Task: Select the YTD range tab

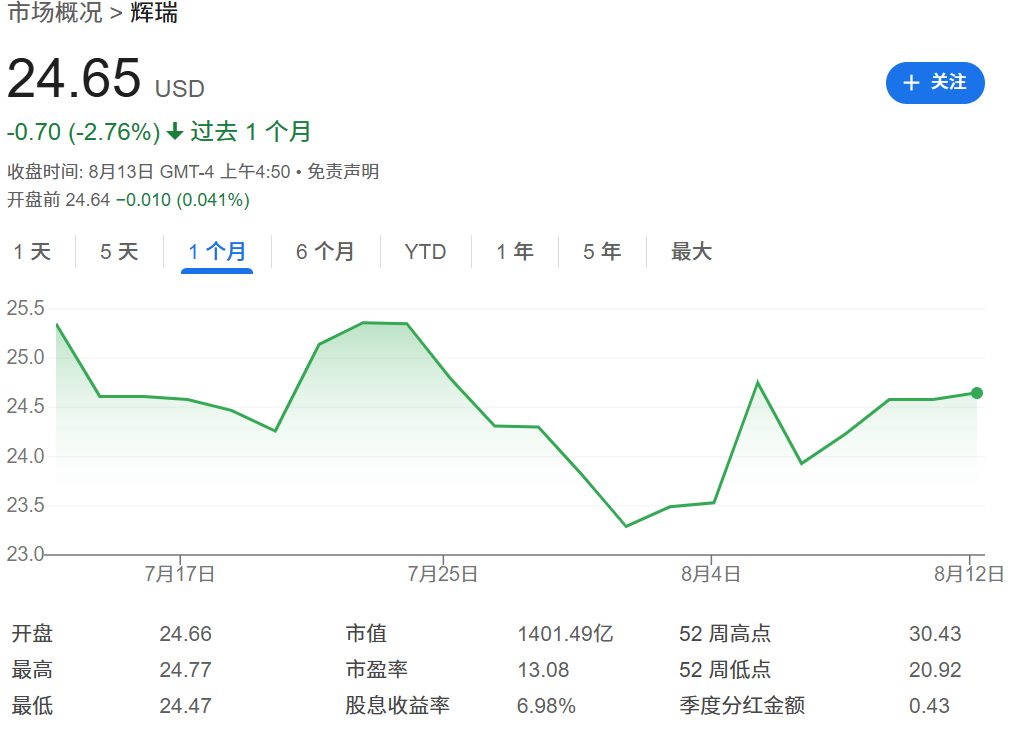Action: pos(425,252)
